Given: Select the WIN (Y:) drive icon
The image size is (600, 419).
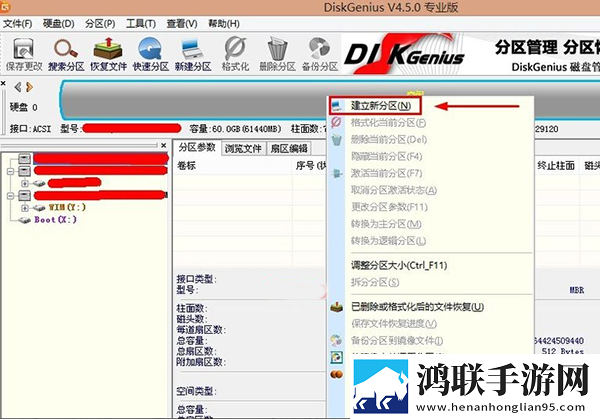Looking at the screenshot, I should (39, 208).
